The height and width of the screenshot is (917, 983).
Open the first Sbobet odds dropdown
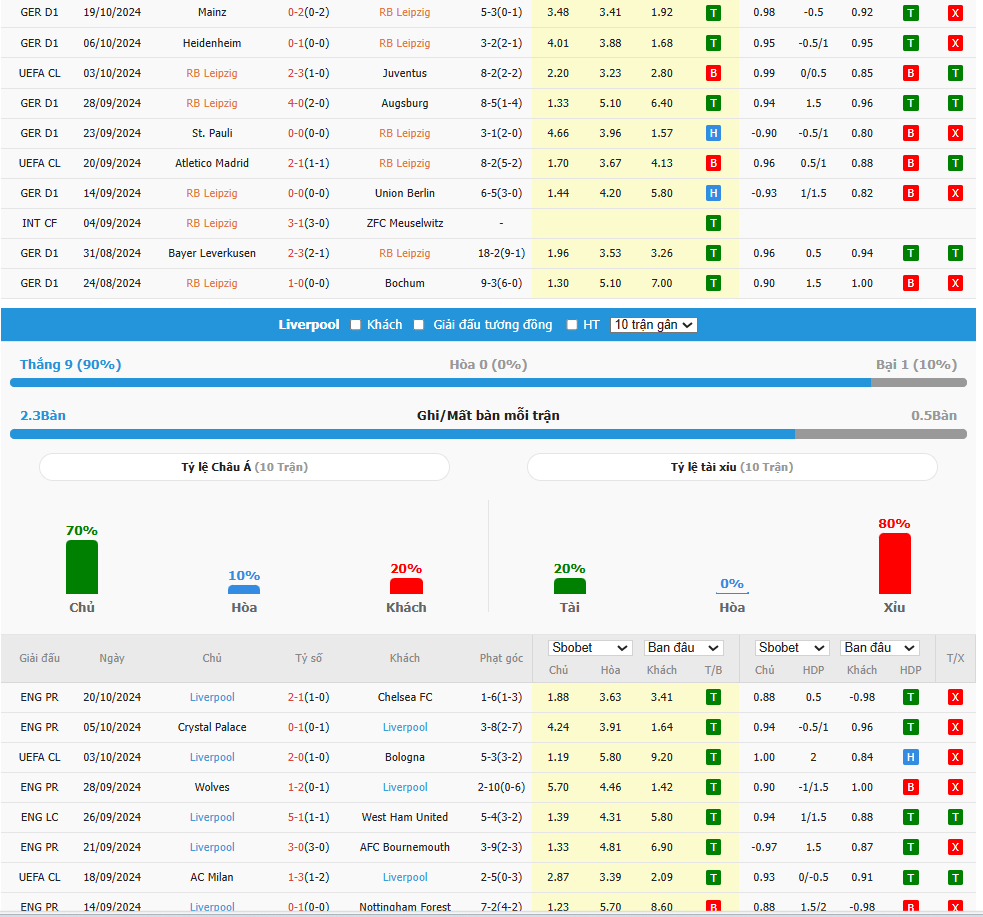[589, 647]
